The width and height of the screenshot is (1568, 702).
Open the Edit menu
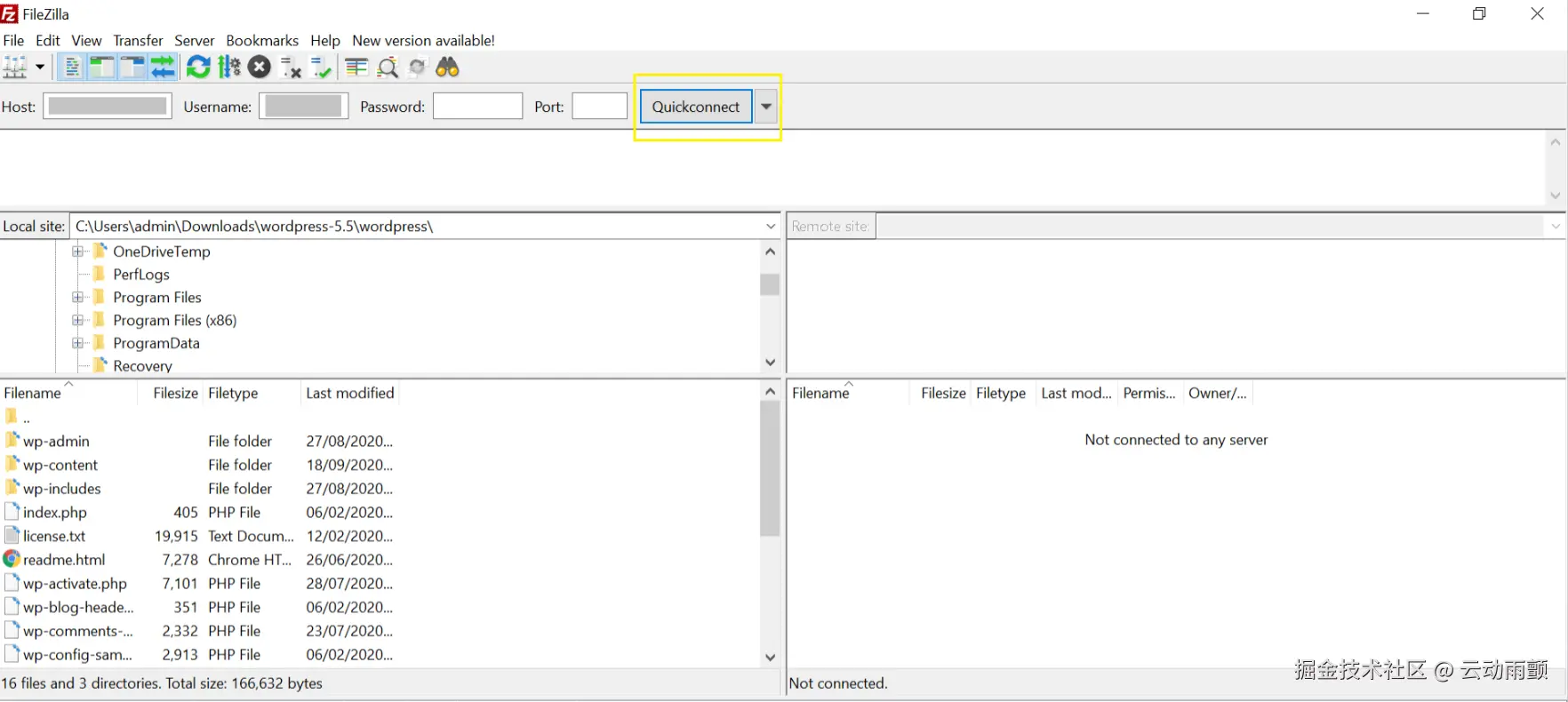click(x=48, y=41)
